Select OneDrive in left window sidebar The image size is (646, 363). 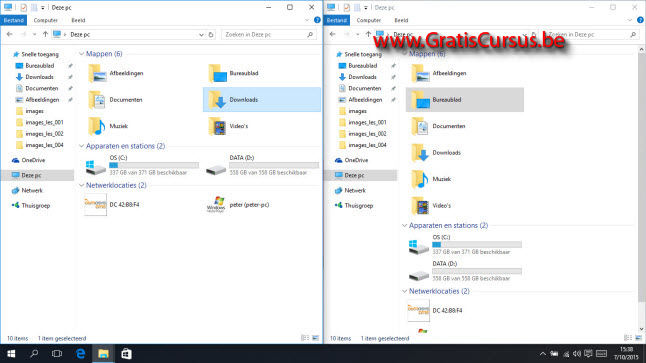coord(29,160)
